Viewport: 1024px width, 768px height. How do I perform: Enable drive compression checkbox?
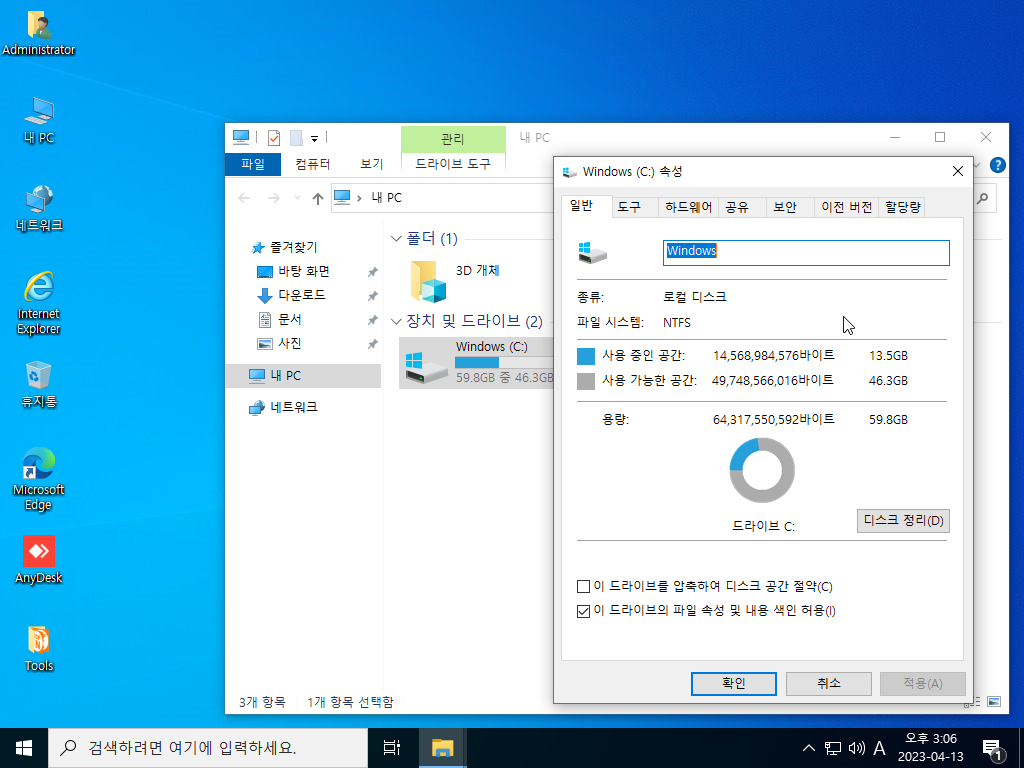584,586
